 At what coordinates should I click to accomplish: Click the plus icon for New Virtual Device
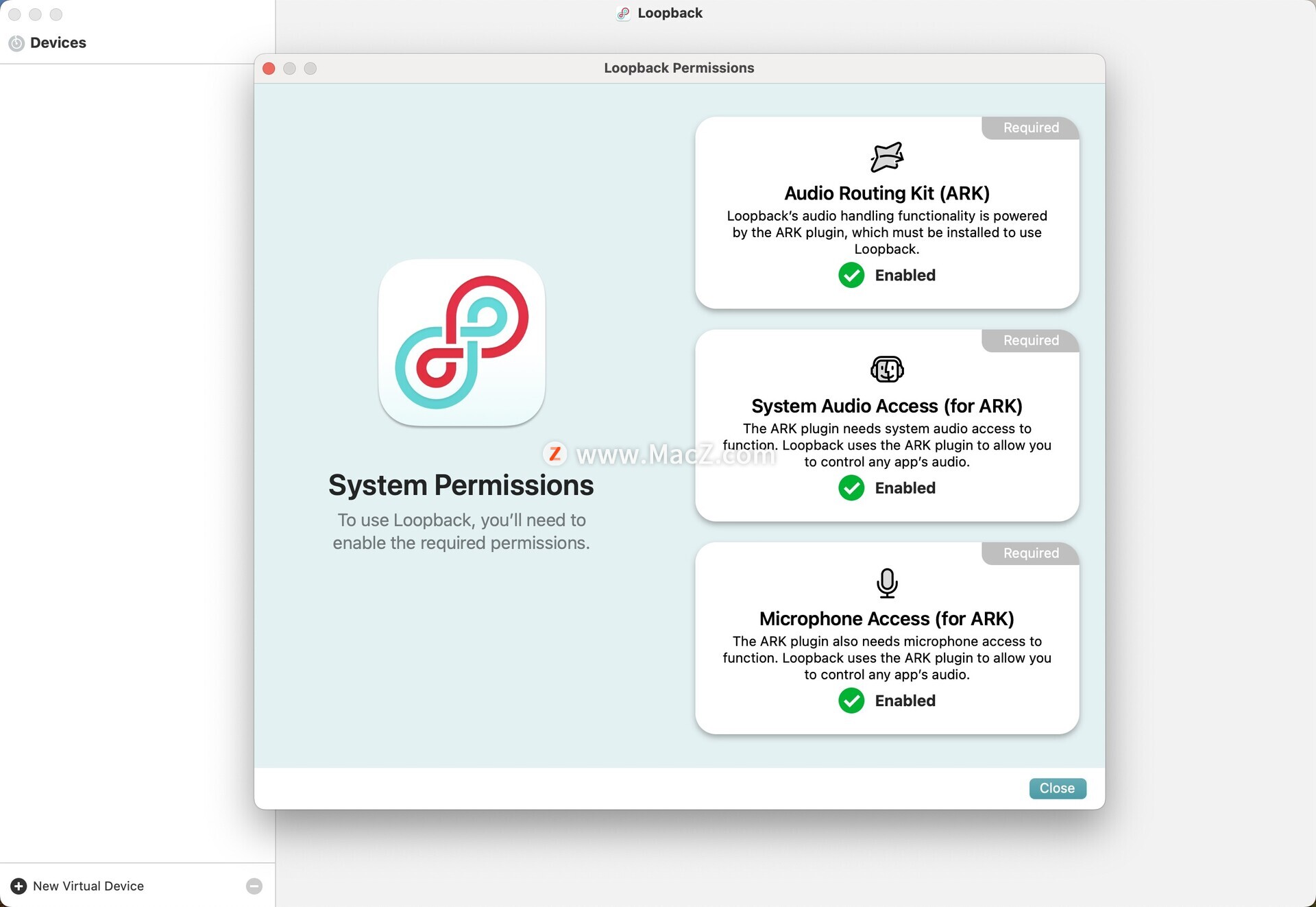click(19, 886)
